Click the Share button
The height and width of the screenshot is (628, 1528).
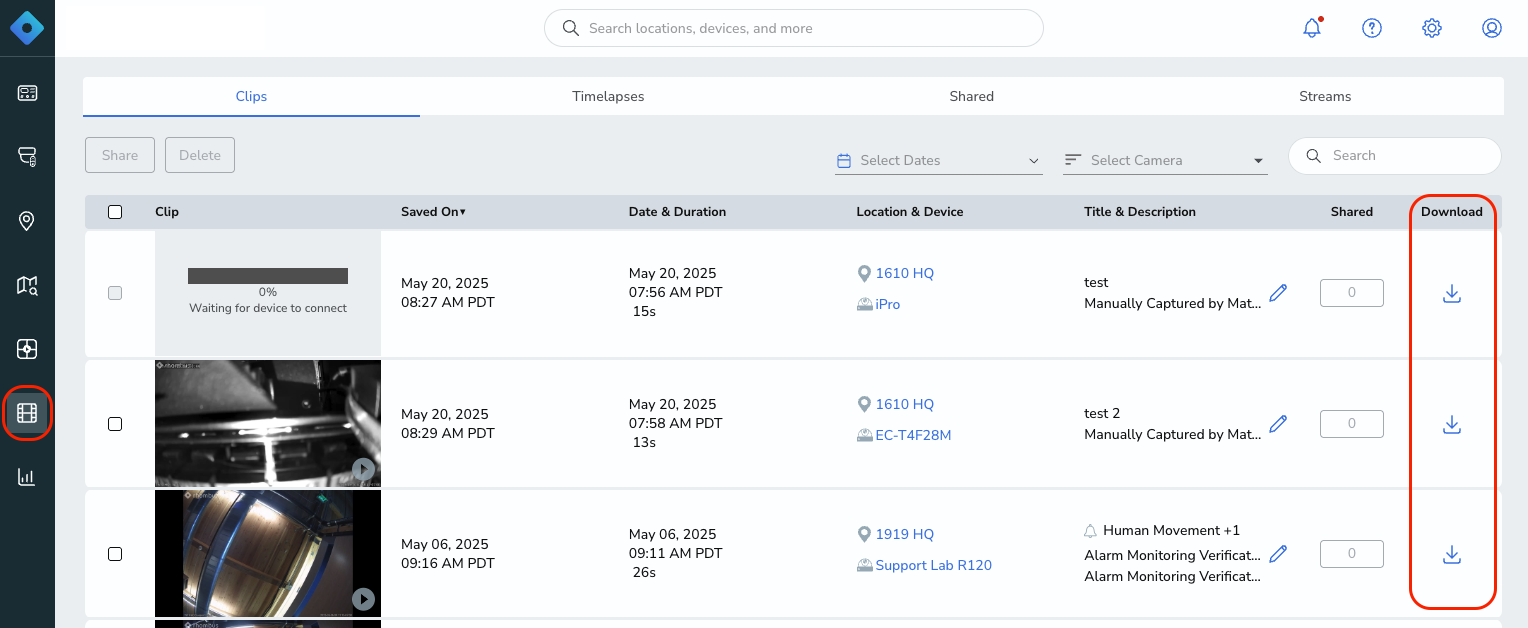pyautogui.click(x=120, y=155)
